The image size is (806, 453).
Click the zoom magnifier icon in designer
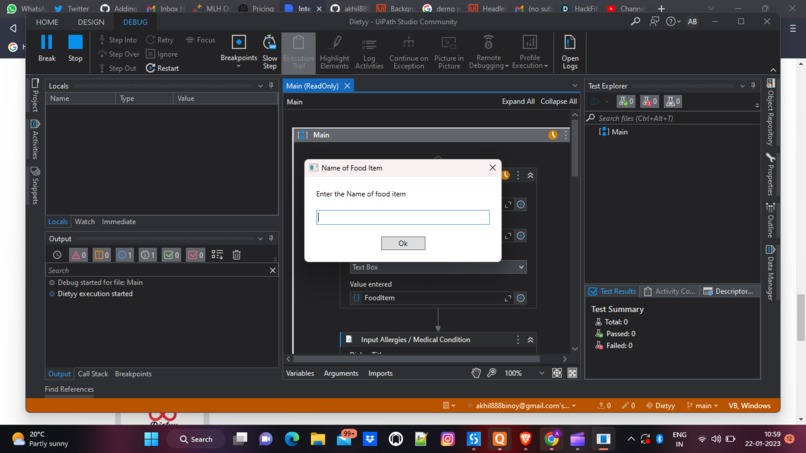tap(492, 373)
